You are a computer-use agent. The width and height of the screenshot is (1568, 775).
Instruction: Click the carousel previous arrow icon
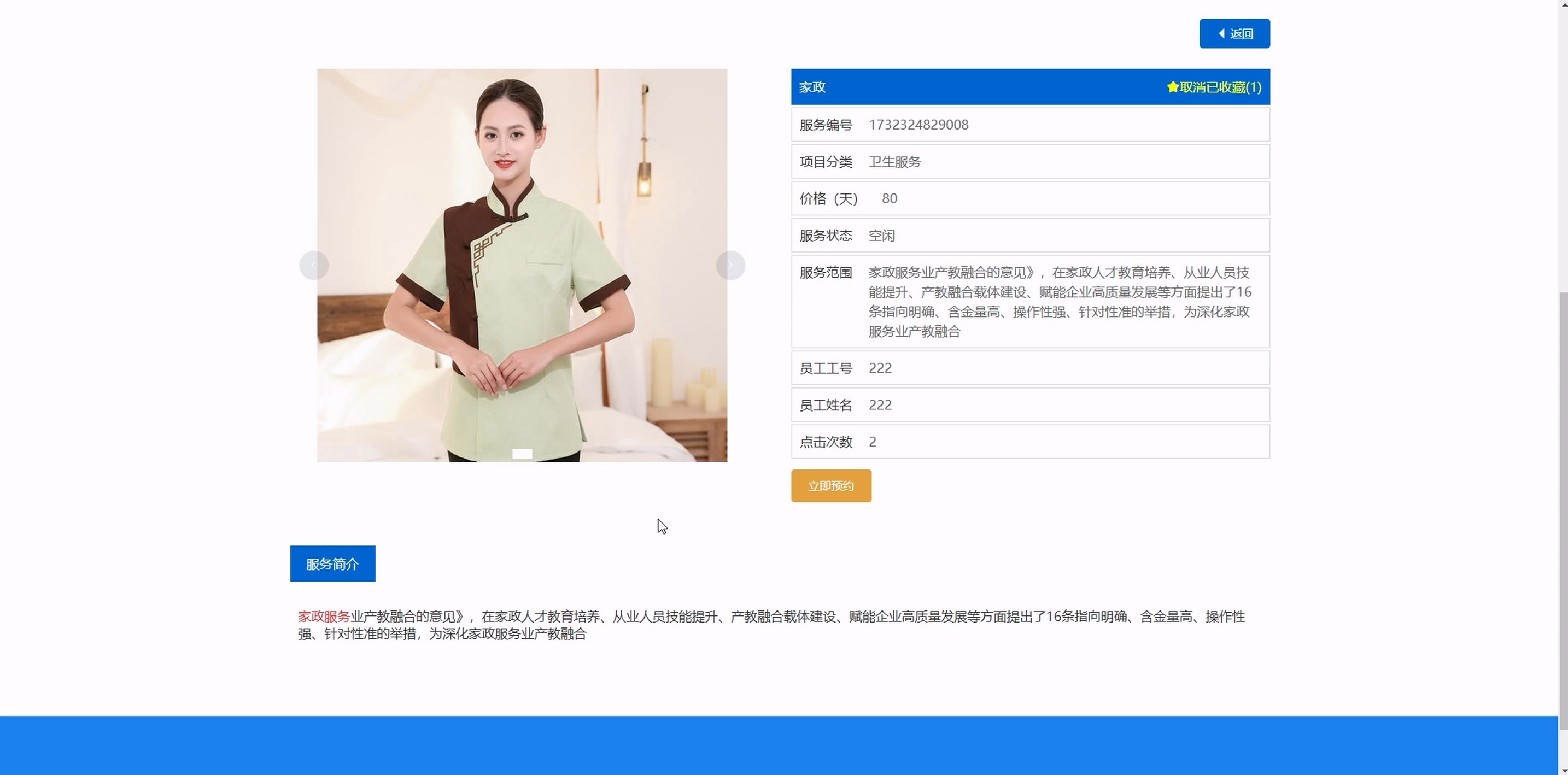(313, 265)
